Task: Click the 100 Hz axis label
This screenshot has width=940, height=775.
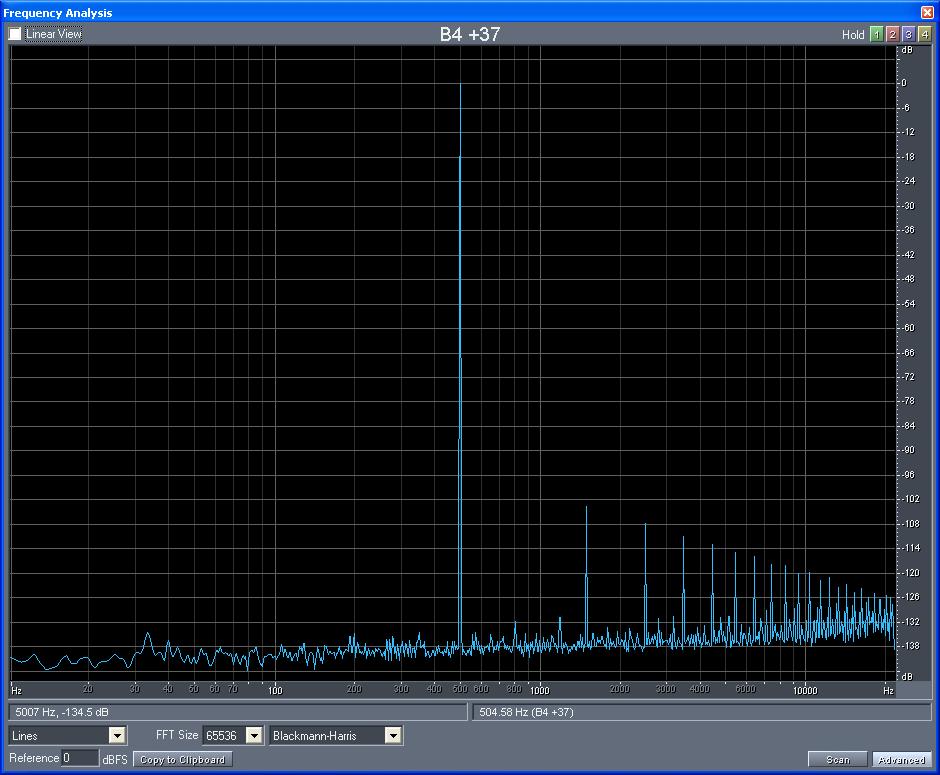Action: 275,690
